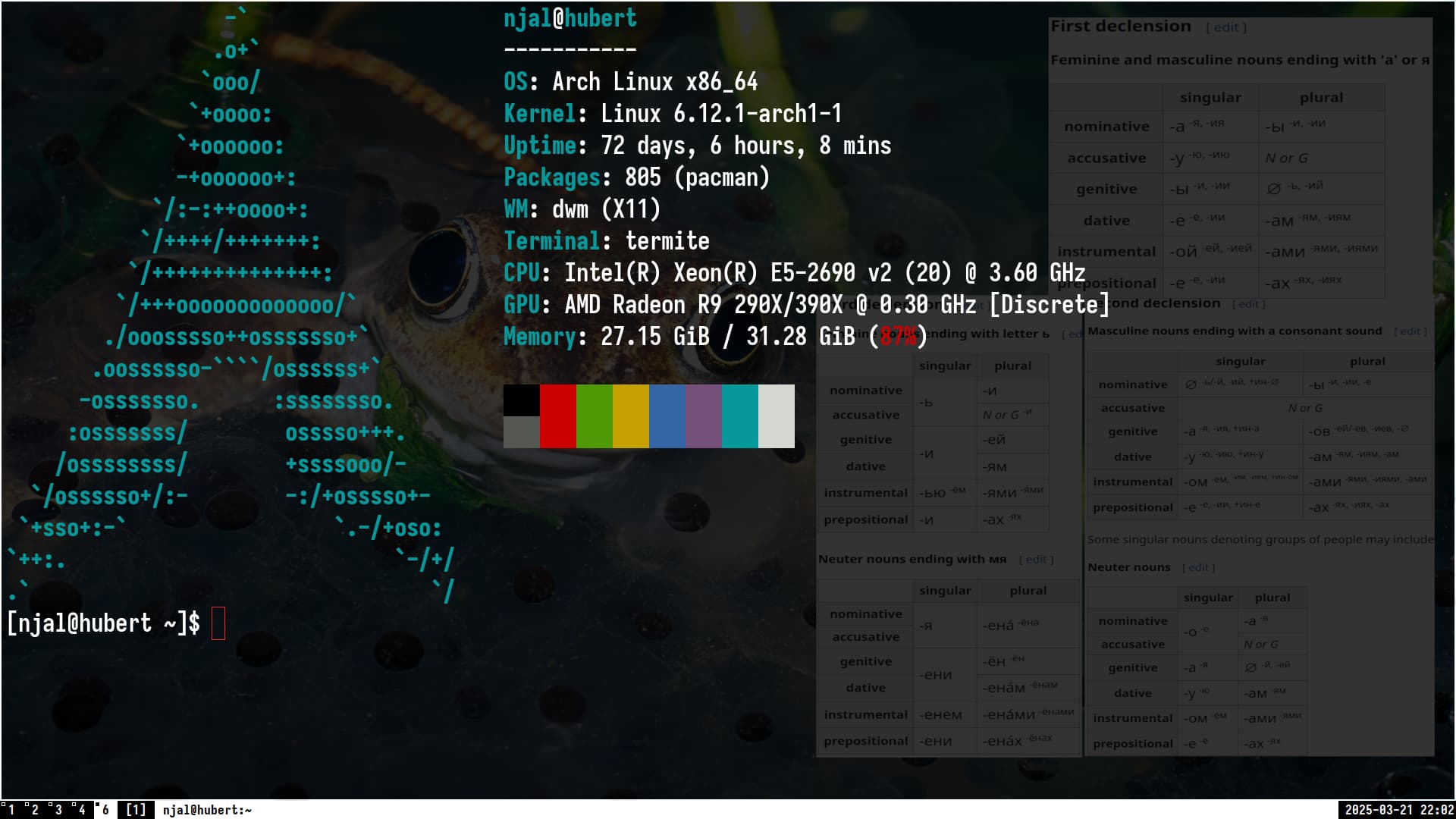Open edit link beside Second declension
Screen dimensions: 1456x819
coord(1249,304)
